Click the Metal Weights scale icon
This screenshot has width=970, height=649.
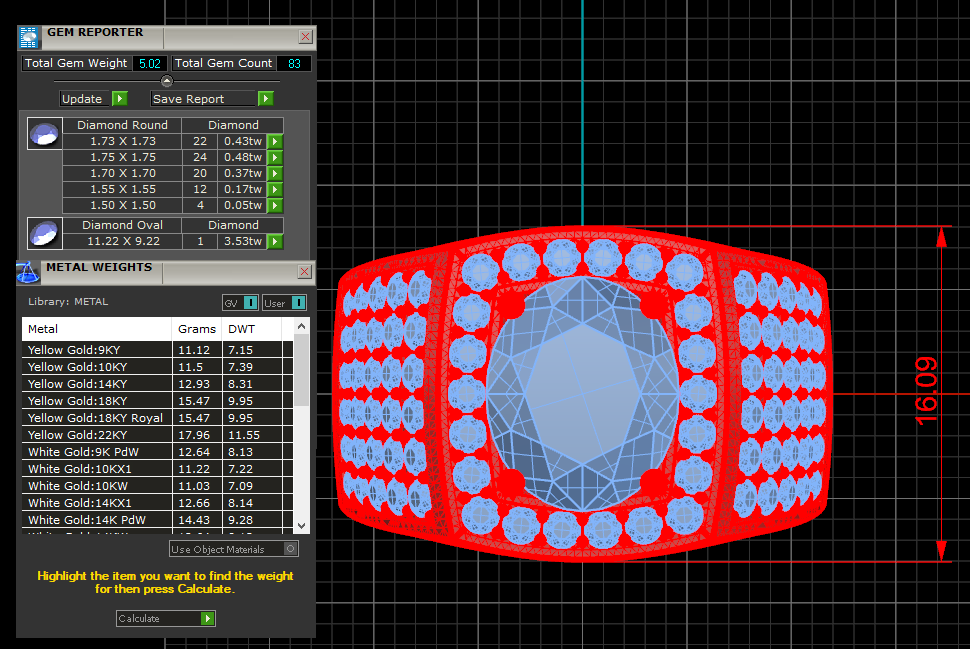[29, 271]
